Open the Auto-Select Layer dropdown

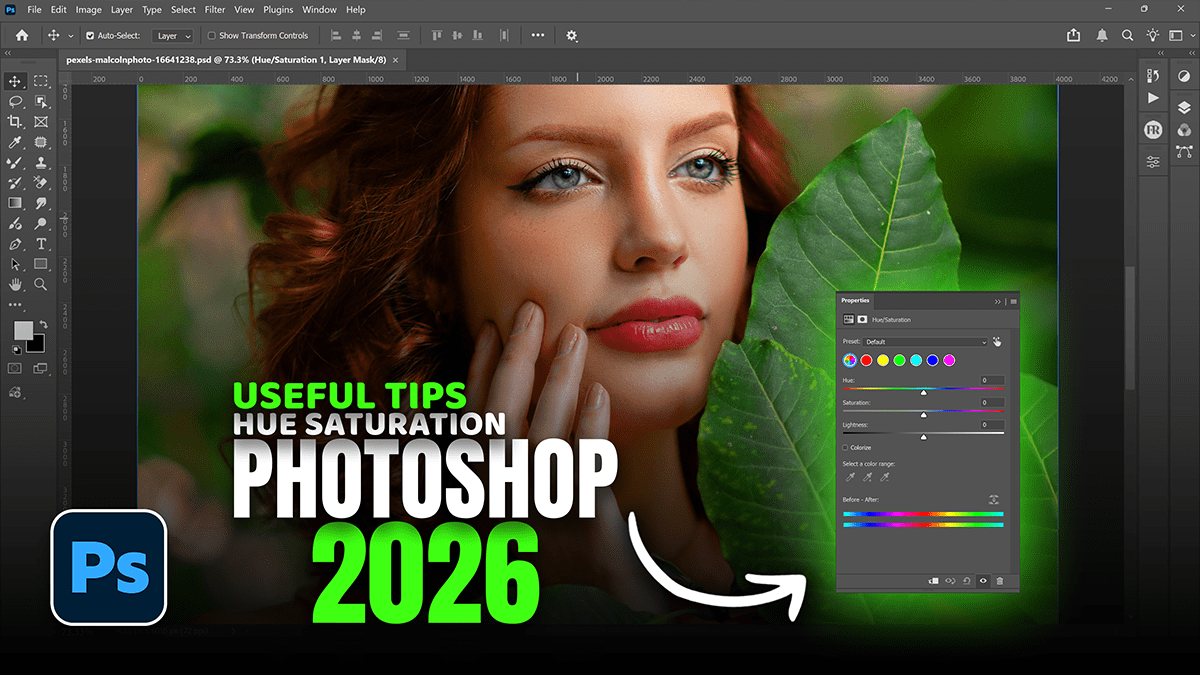(x=173, y=36)
